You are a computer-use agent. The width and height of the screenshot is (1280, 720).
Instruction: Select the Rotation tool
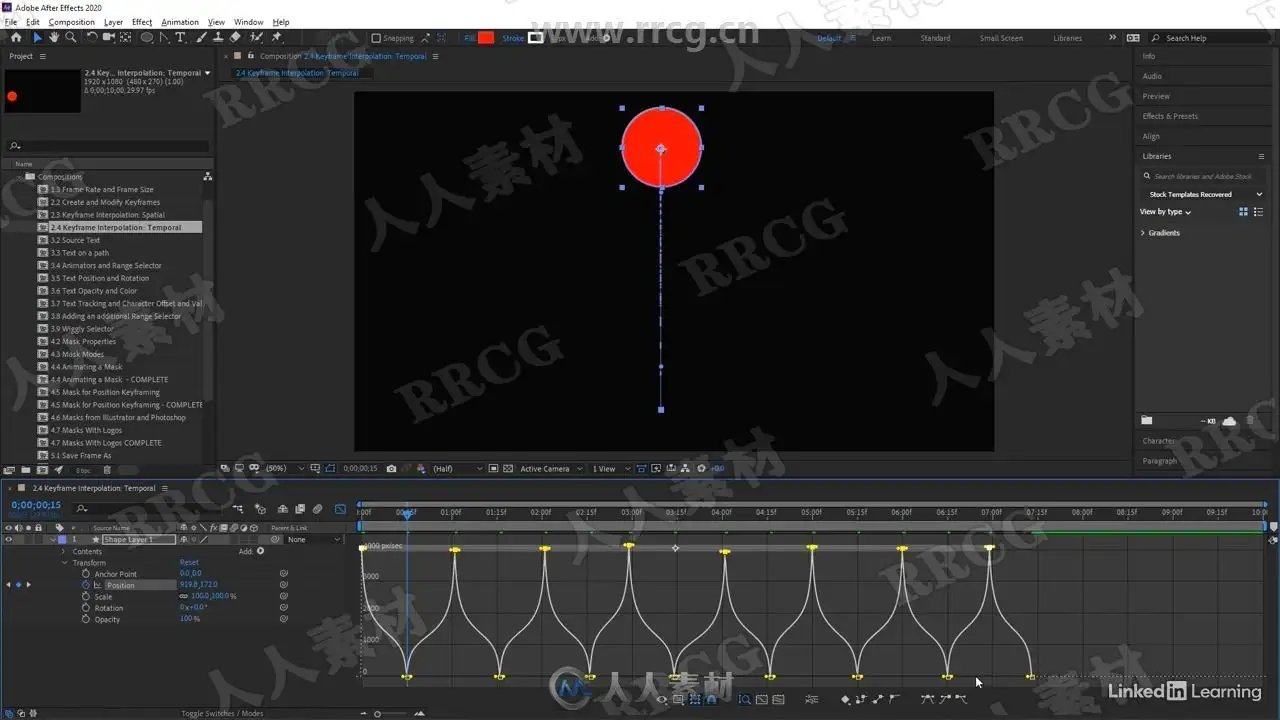[x=92, y=37]
